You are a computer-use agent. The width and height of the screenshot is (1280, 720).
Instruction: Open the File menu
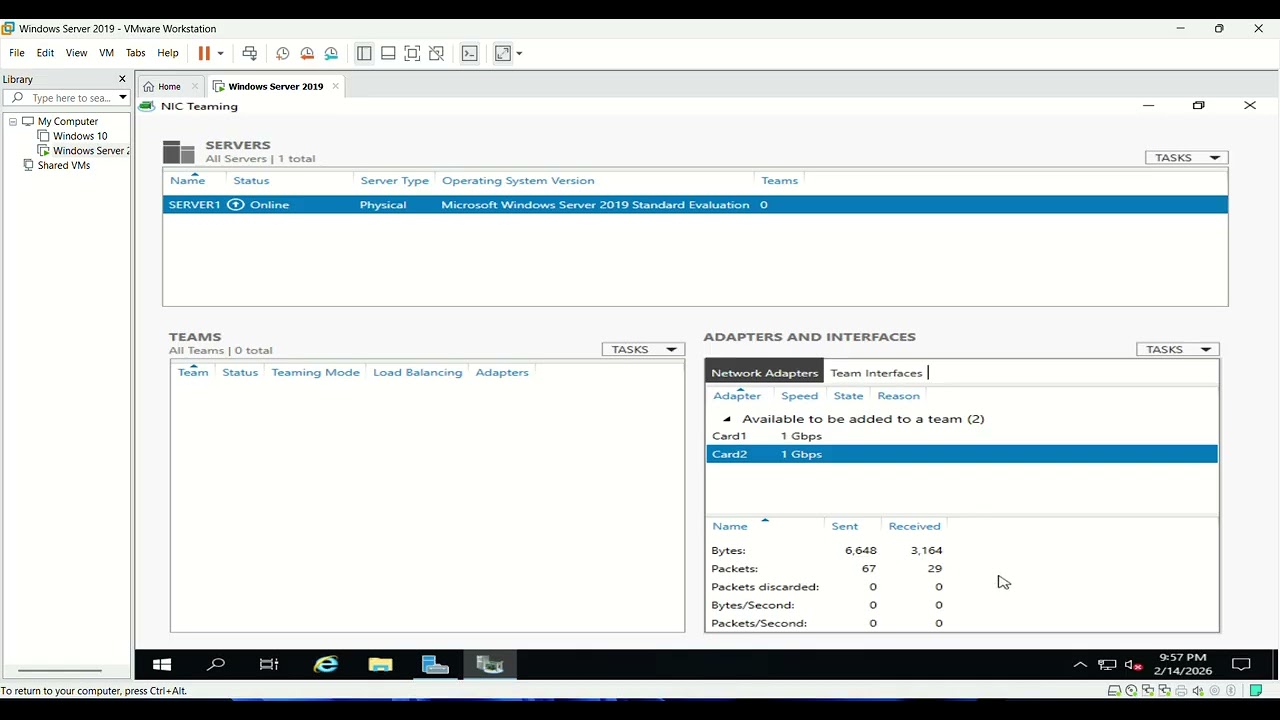(17, 53)
